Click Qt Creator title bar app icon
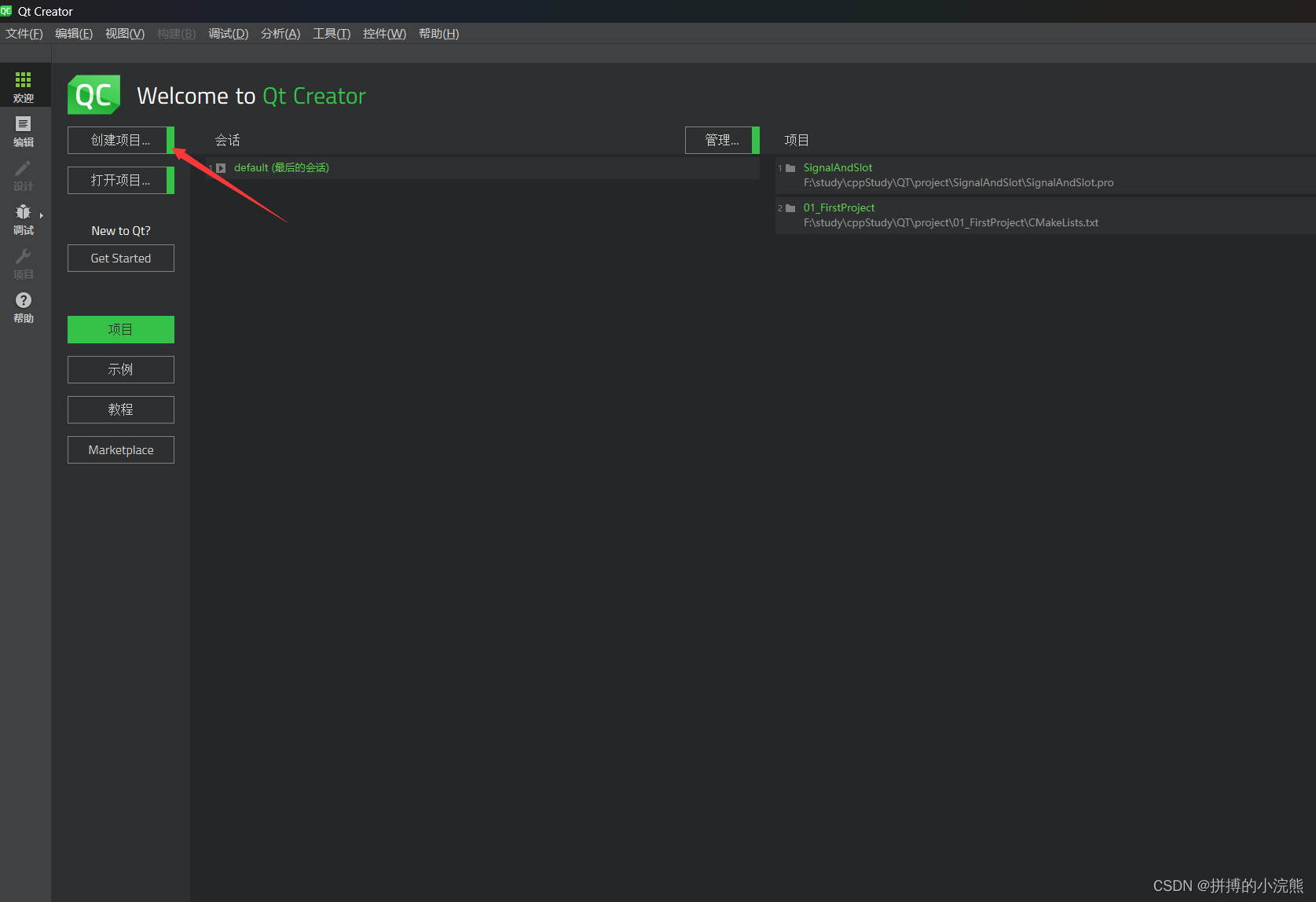The width and height of the screenshot is (1316, 902). coord(6,11)
